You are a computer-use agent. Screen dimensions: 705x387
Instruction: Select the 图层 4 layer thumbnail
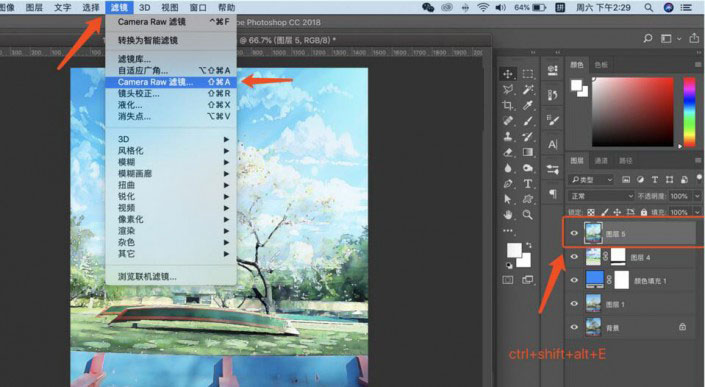click(x=593, y=257)
